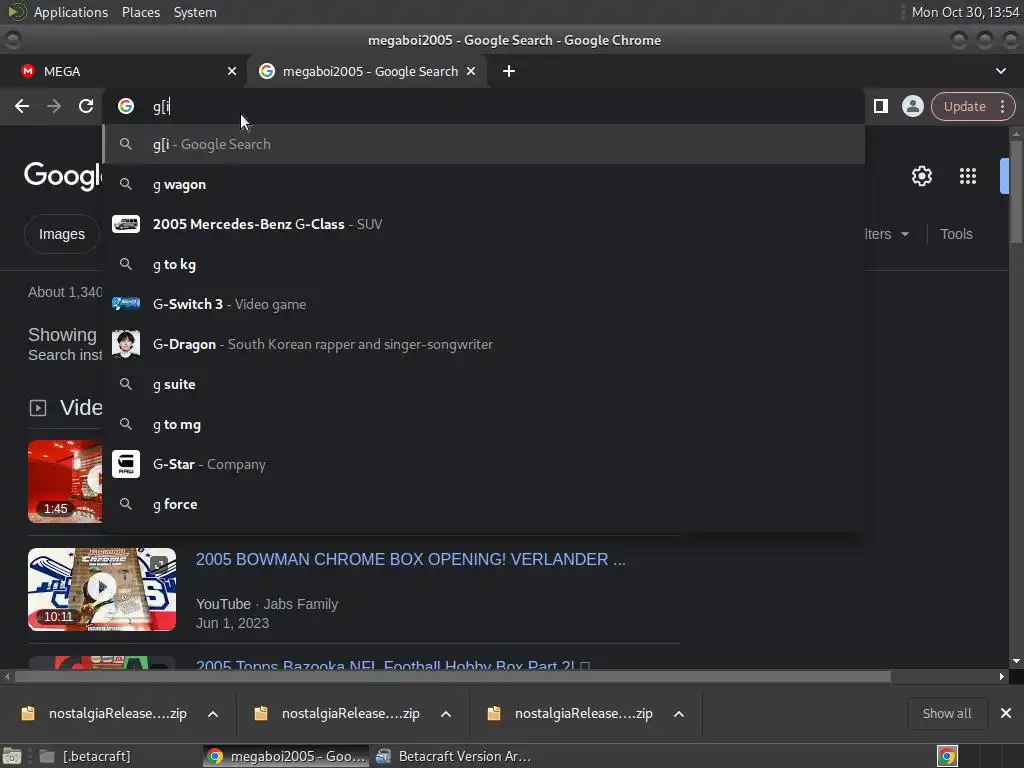1024x768 pixels.
Task: Open the Google apps grid
Action: click(x=968, y=176)
